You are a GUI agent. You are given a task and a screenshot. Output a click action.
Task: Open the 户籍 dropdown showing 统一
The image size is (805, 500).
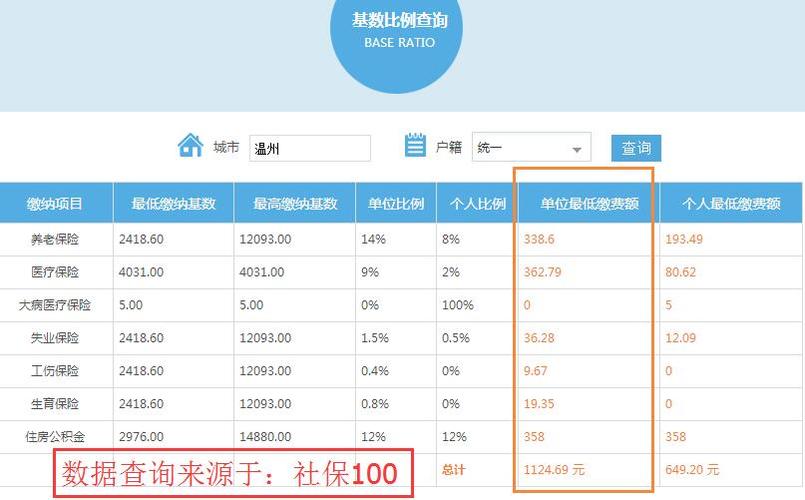[531, 147]
